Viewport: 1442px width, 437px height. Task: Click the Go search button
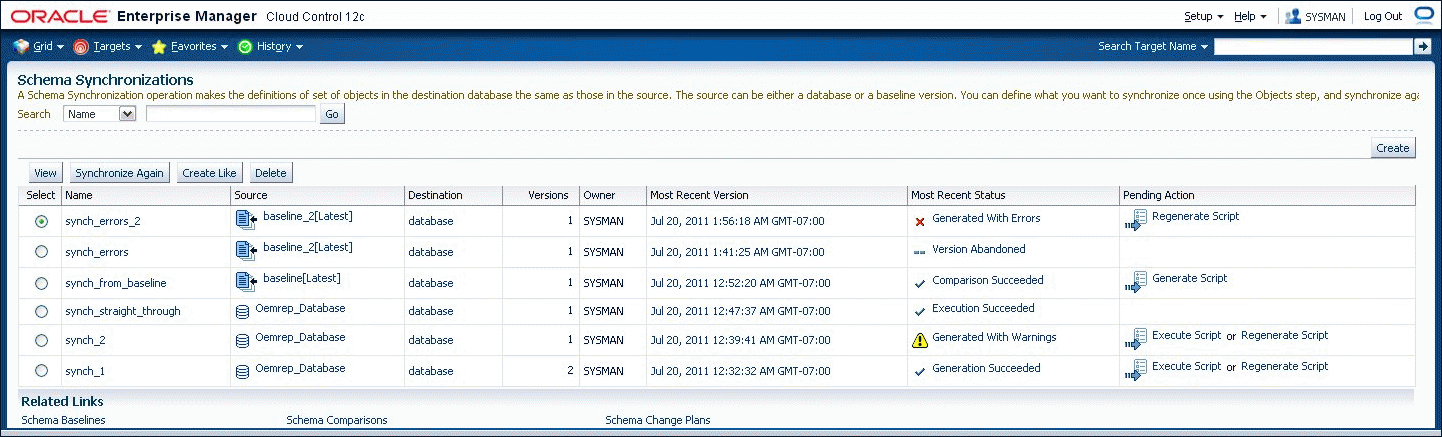(x=332, y=115)
